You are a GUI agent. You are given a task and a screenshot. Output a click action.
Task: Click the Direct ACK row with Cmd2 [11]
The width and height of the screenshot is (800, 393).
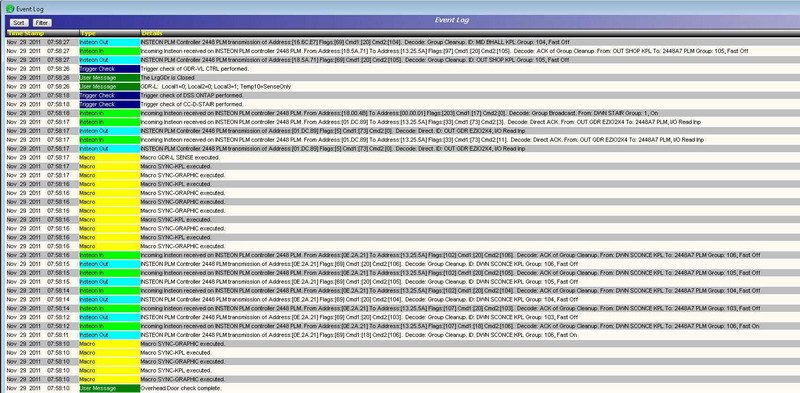[x=403, y=140]
